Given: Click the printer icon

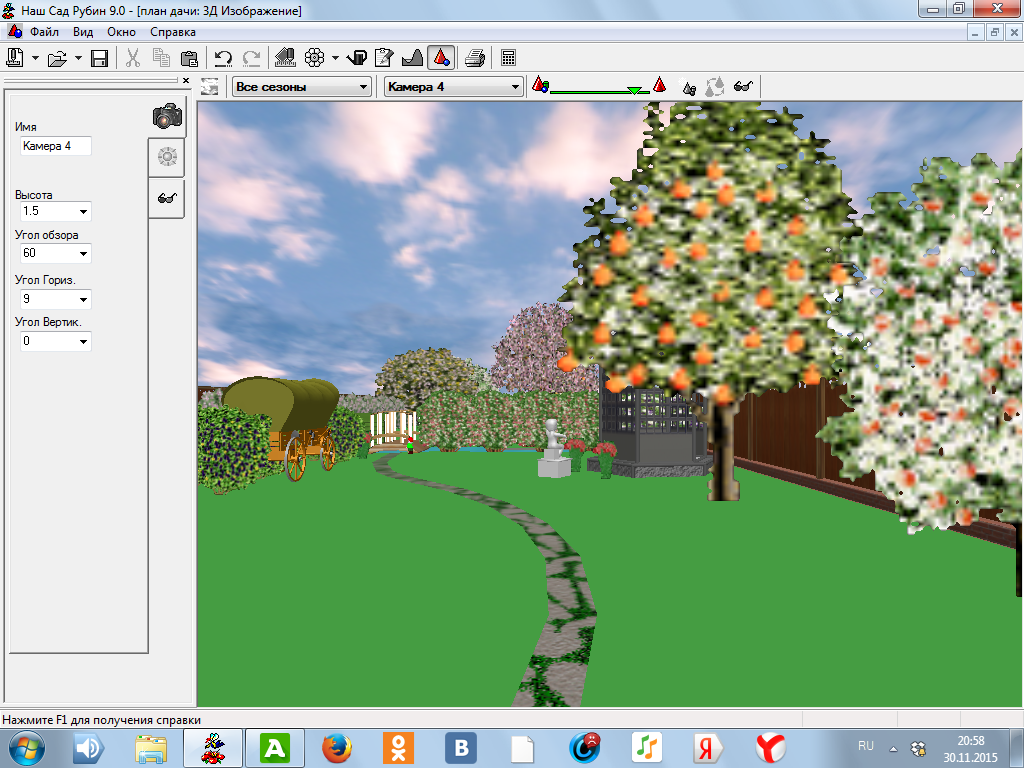Looking at the screenshot, I should [x=475, y=58].
